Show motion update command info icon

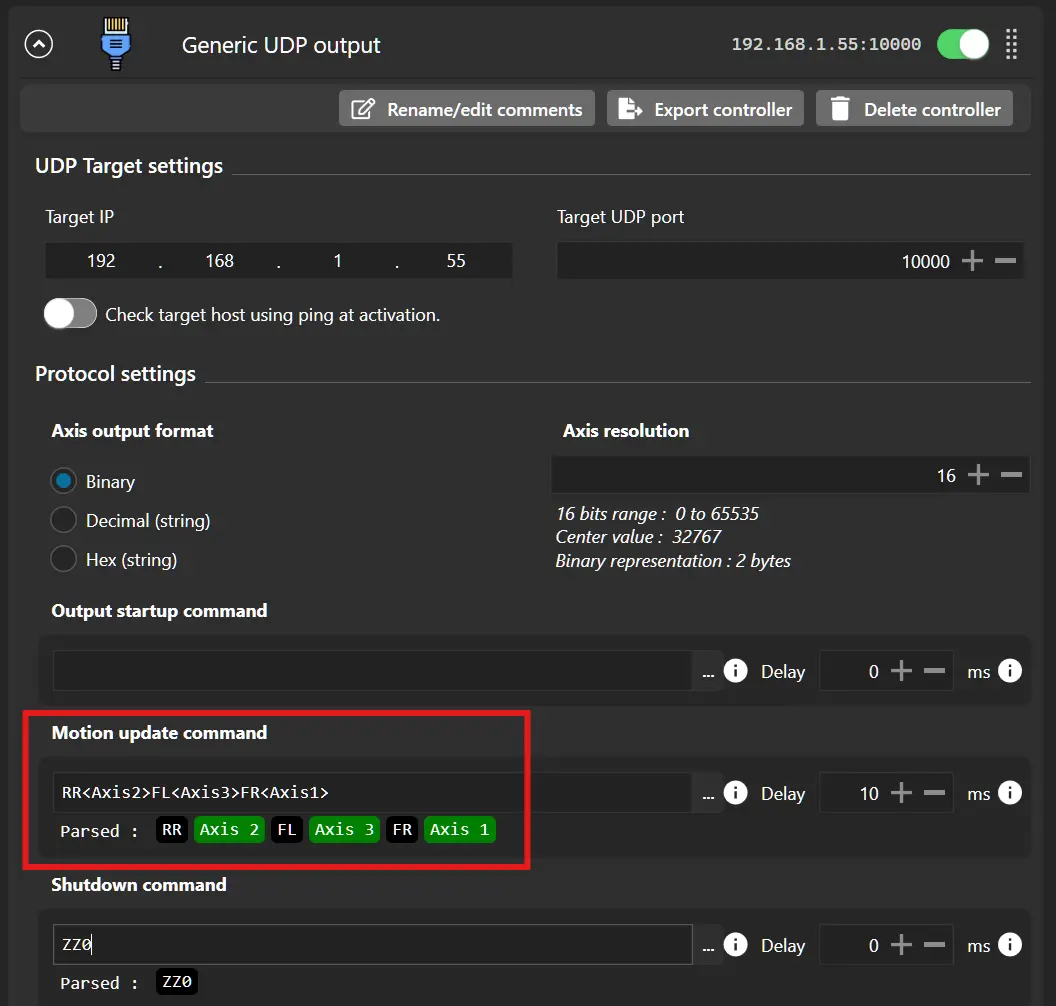[x=735, y=793]
